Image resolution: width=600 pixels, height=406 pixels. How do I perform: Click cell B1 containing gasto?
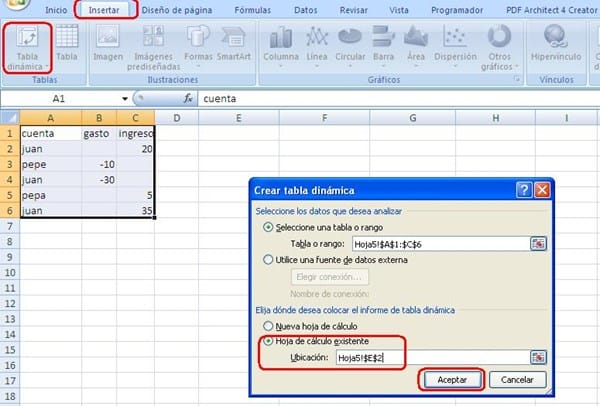(99, 133)
